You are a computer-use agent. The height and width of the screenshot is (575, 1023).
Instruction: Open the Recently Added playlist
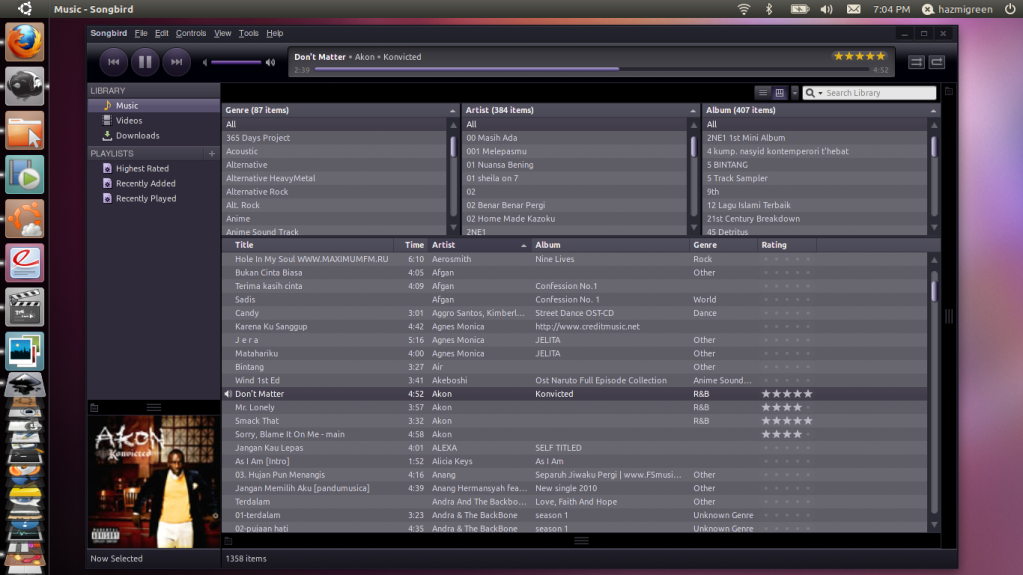[154, 183]
